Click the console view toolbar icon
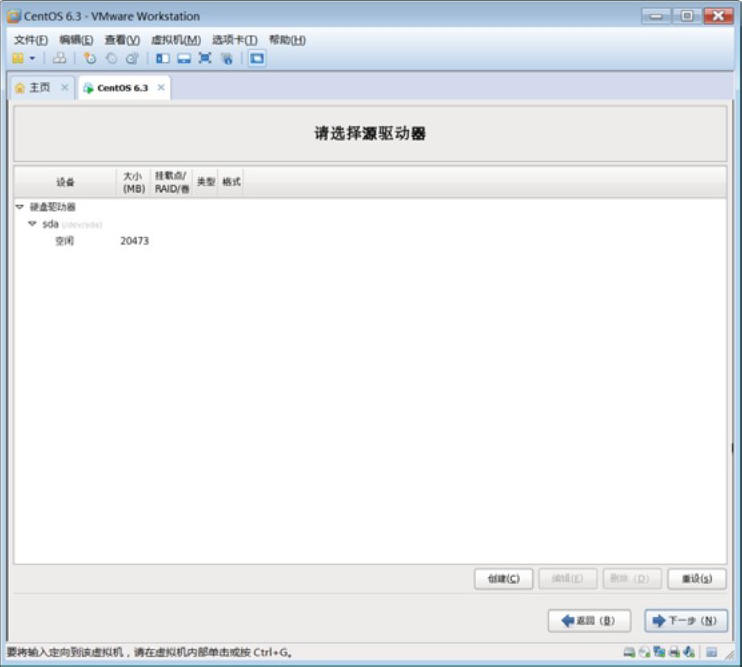The height and width of the screenshot is (667, 742). (257, 58)
